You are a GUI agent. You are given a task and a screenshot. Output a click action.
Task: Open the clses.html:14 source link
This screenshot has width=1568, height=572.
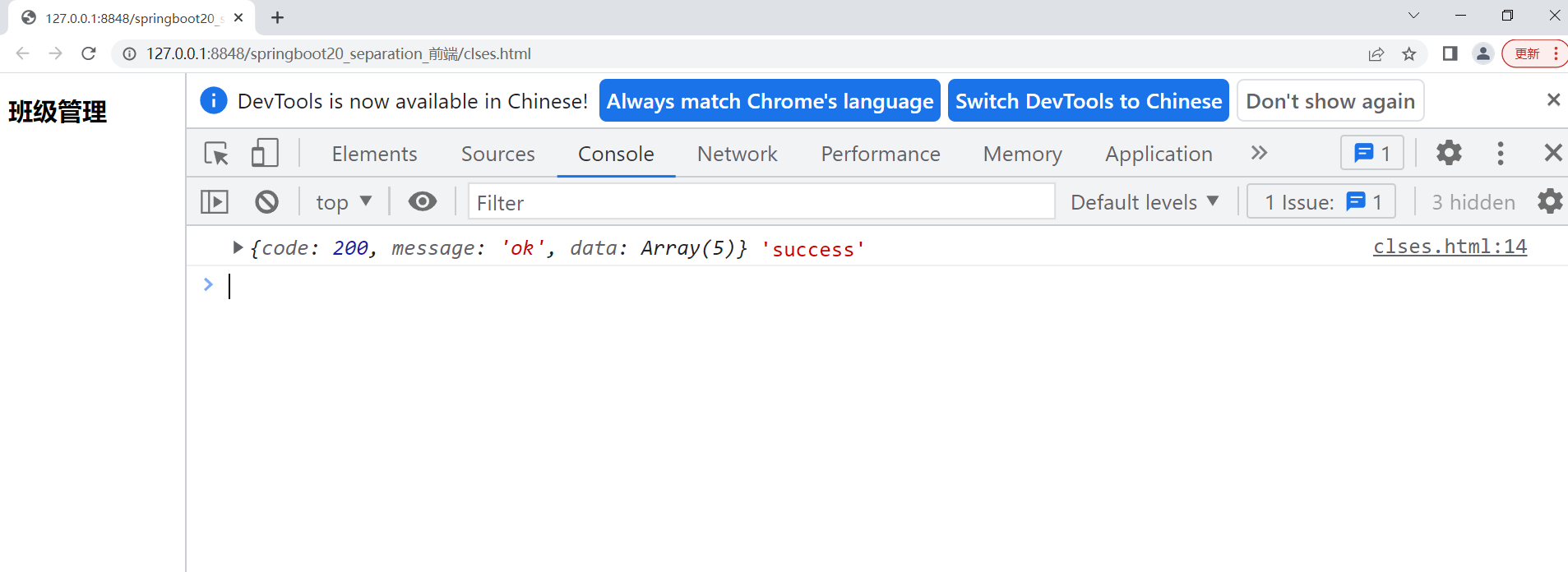pyautogui.click(x=1450, y=247)
